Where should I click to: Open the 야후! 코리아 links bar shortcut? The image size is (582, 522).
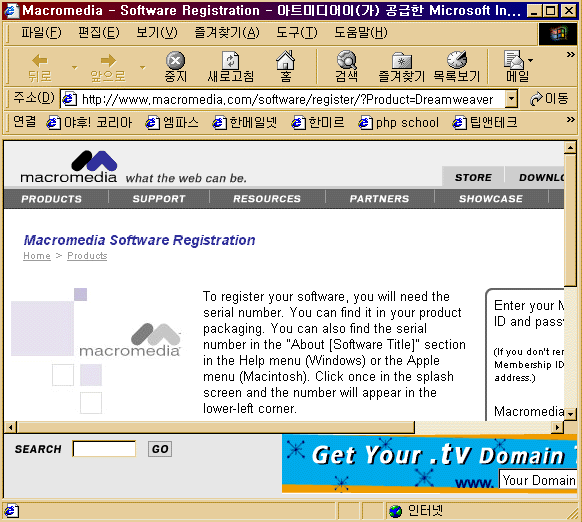(89, 122)
